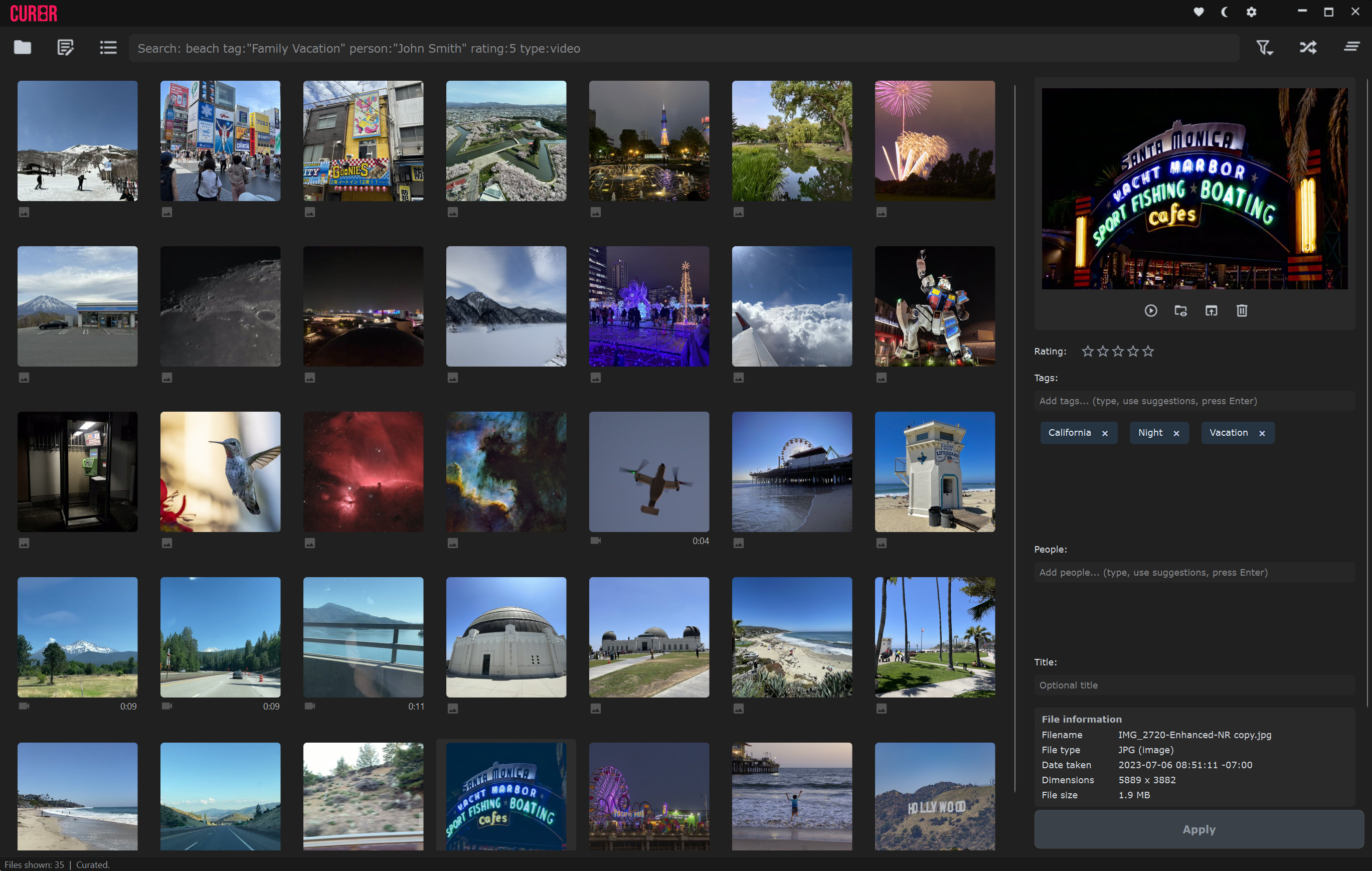The width and height of the screenshot is (1372, 871).
Task: Remove the Night tag
Action: click(x=1175, y=433)
